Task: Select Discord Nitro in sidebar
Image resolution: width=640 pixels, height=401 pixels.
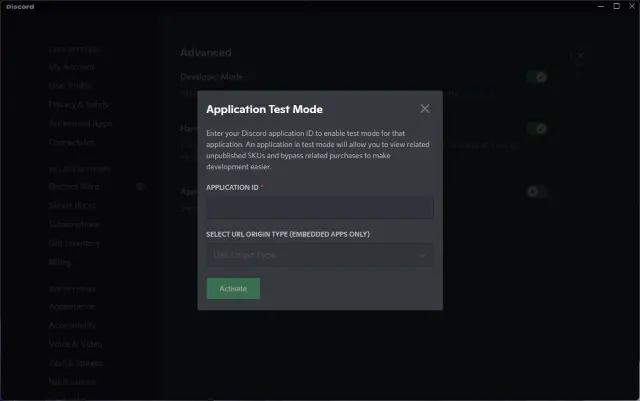Action: pos(74,186)
